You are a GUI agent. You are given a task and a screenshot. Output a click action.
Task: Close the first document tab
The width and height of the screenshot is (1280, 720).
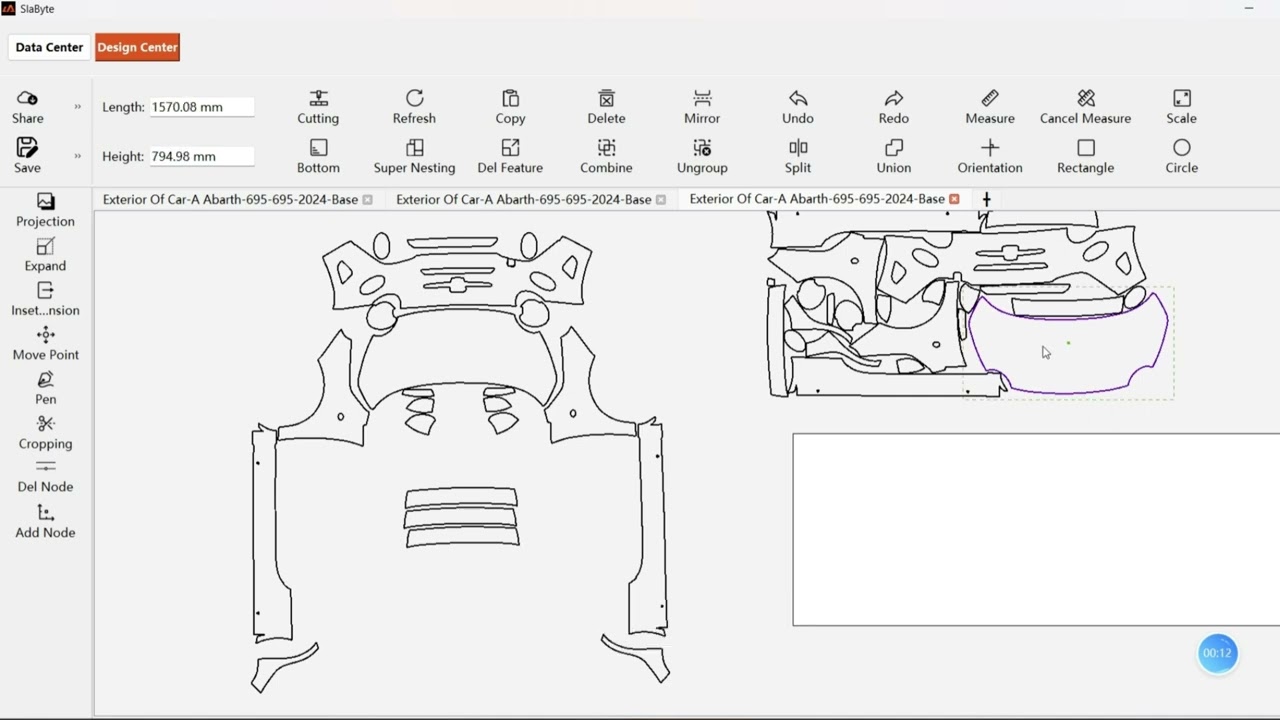pyautogui.click(x=367, y=200)
